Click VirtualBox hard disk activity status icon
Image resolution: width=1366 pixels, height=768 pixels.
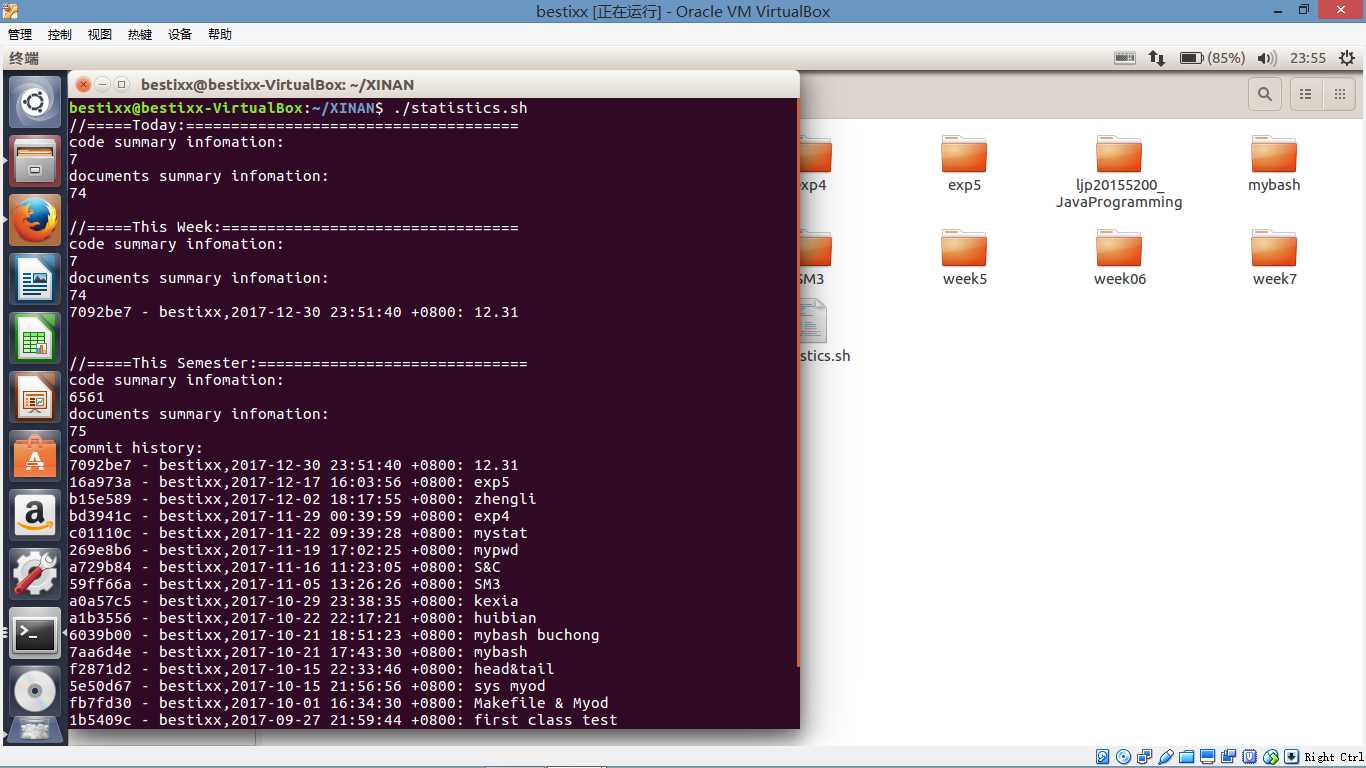pos(1103,757)
